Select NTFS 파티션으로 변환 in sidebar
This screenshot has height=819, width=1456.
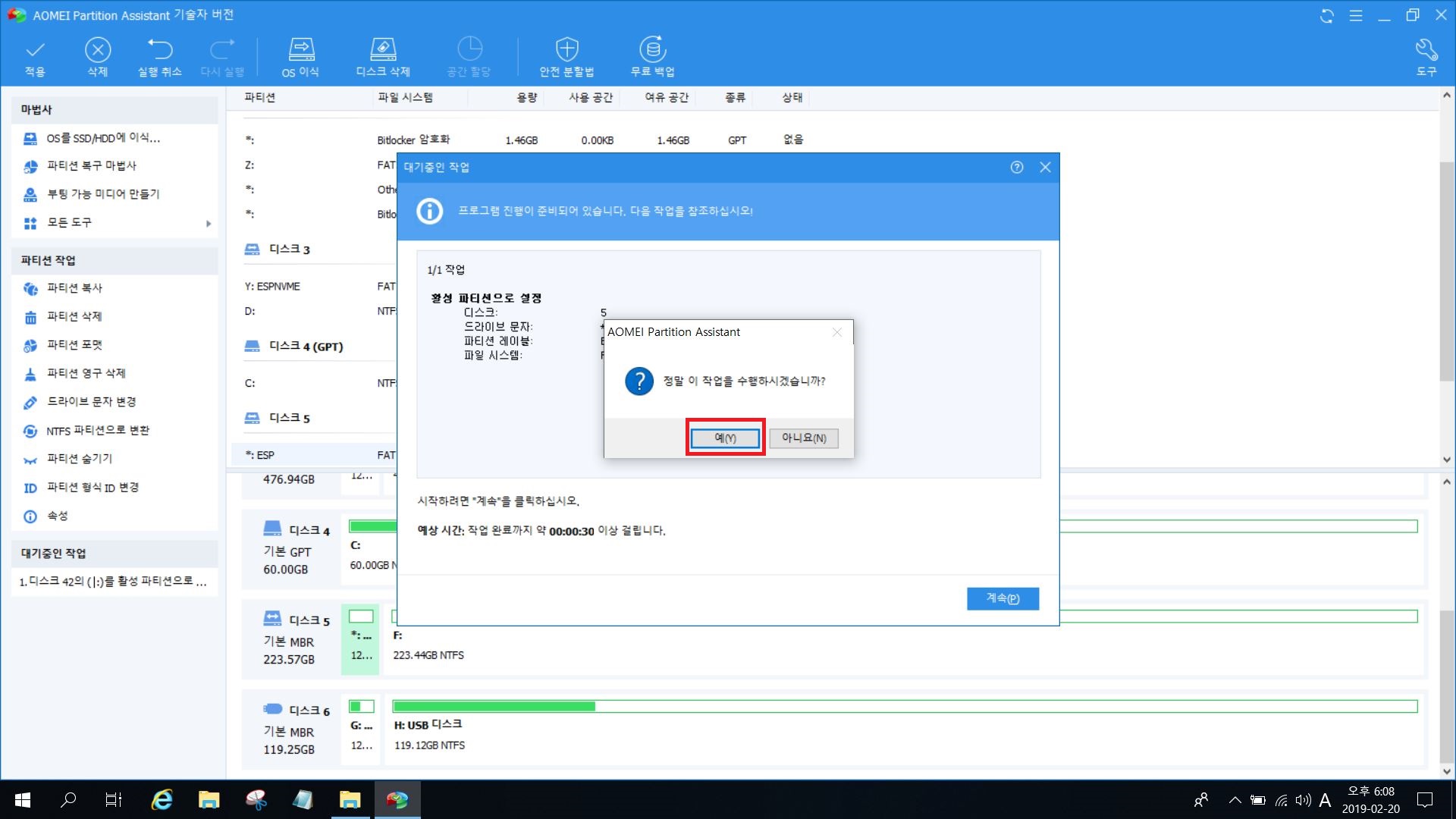(x=98, y=431)
